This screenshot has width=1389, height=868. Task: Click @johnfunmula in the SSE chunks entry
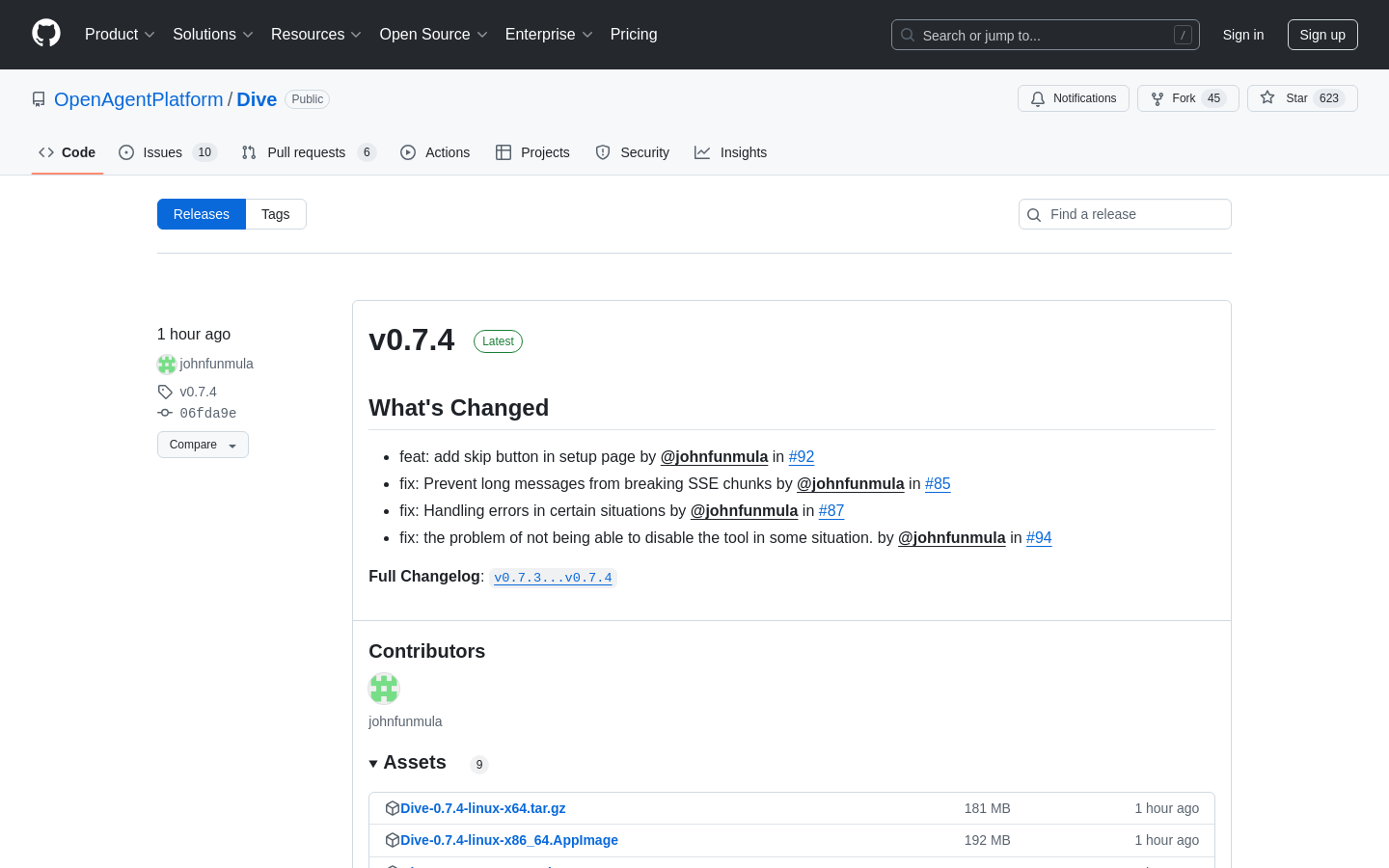click(851, 483)
